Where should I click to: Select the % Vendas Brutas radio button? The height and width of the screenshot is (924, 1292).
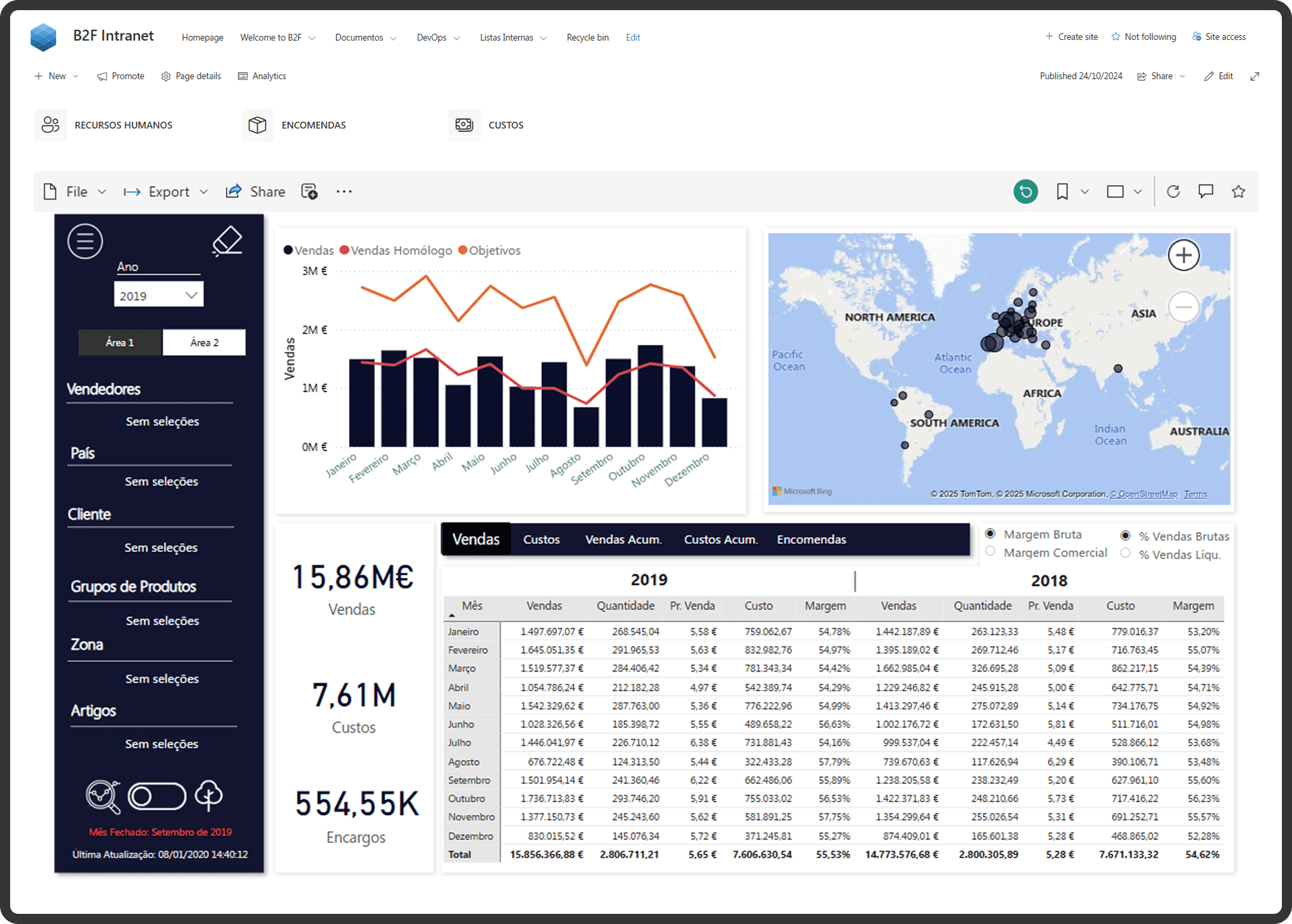point(1126,536)
